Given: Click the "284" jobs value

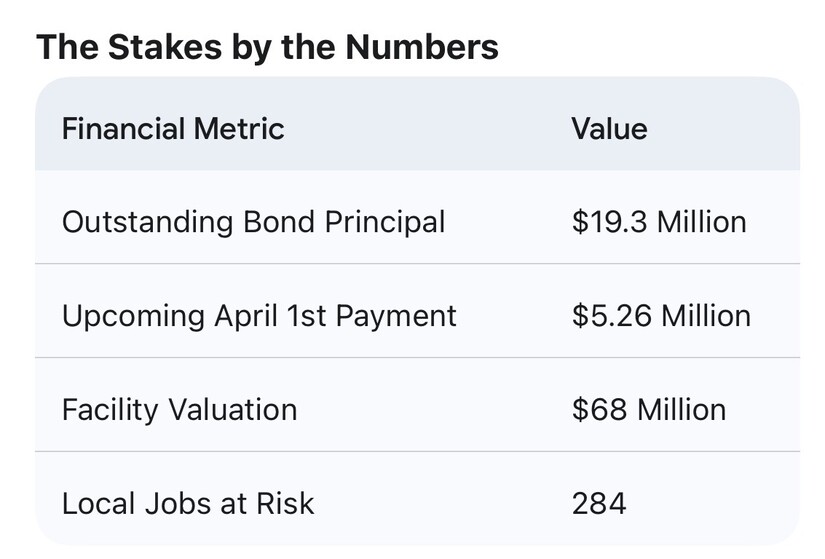Looking at the screenshot, I should (x=599, y=503).
